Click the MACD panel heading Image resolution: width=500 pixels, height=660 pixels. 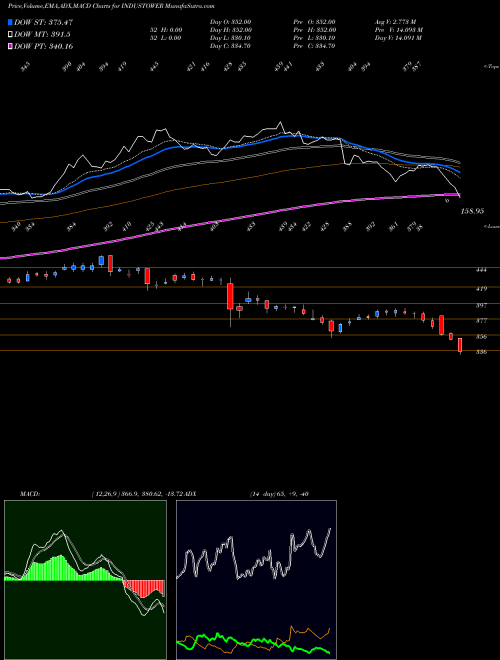pyautogui.click(x=29, y=494)
